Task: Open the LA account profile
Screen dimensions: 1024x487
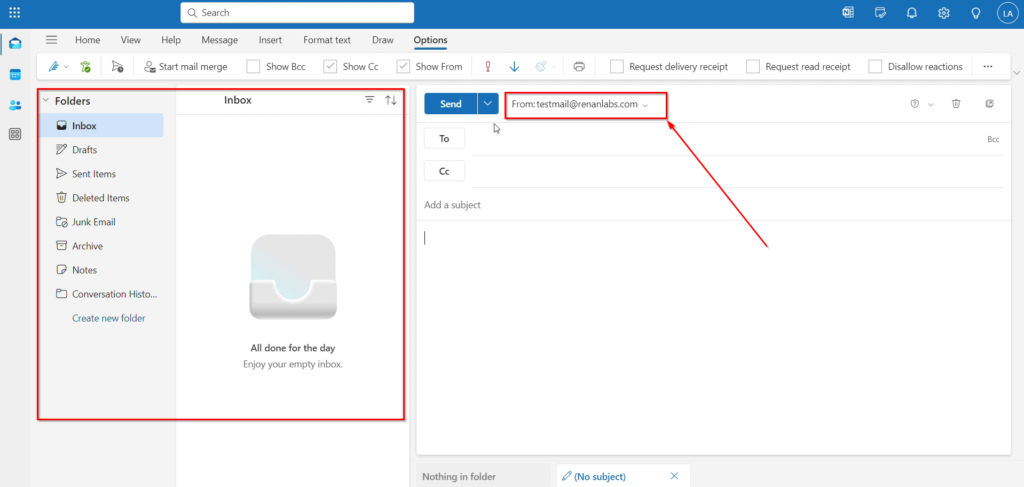Action: pos(1008,13)
